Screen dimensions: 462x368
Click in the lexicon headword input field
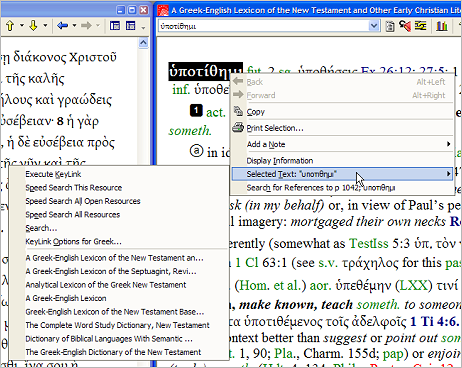pyautogui.click(x=263, y=26)
